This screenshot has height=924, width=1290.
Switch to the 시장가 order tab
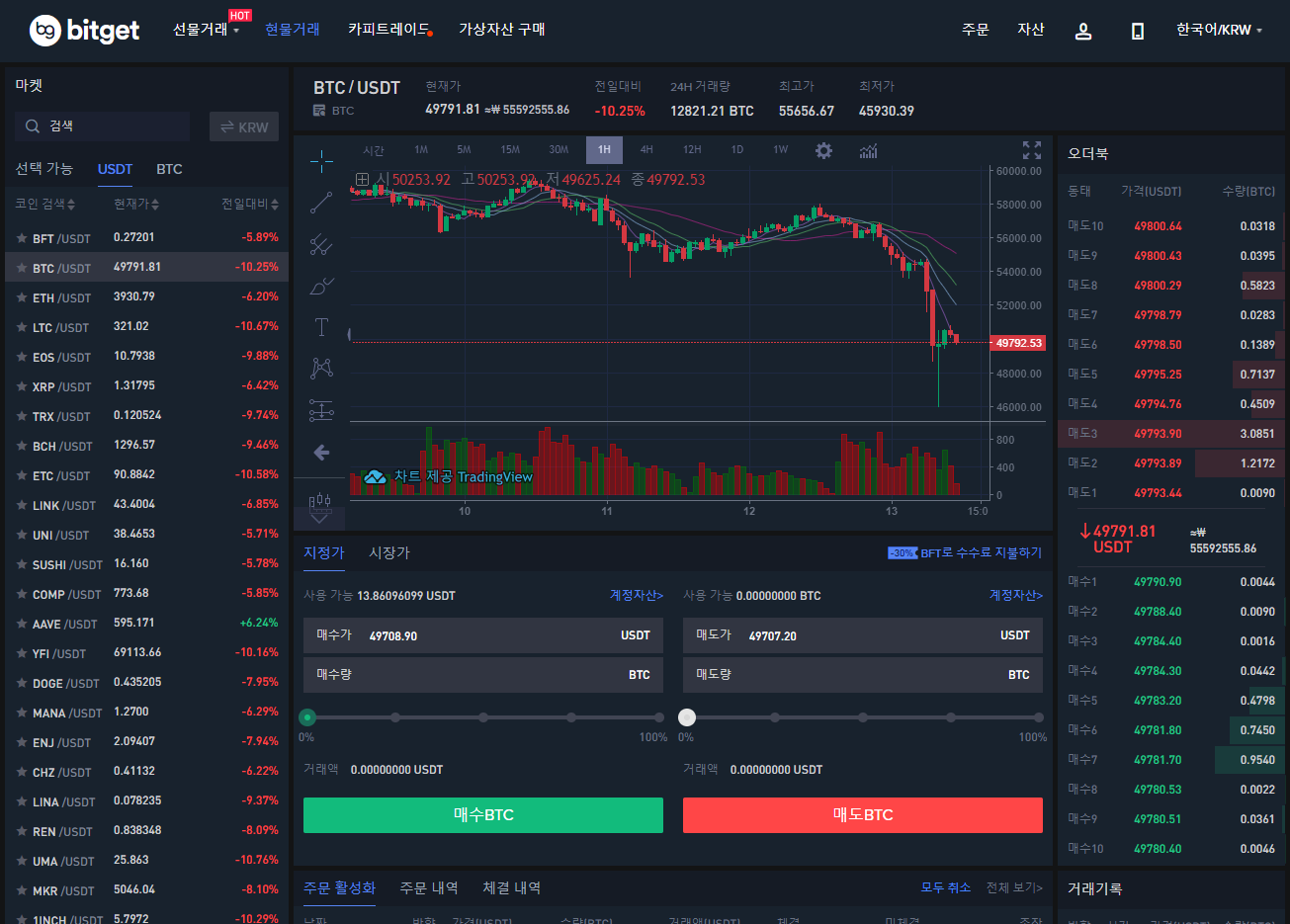pyautogui.click(x=389, y=552)
